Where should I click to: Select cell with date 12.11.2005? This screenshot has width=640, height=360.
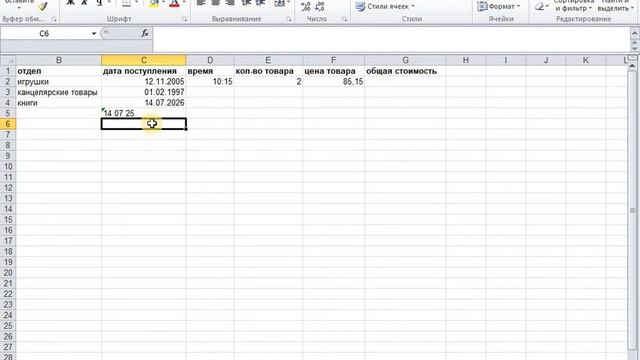click(x=144, y=82)
